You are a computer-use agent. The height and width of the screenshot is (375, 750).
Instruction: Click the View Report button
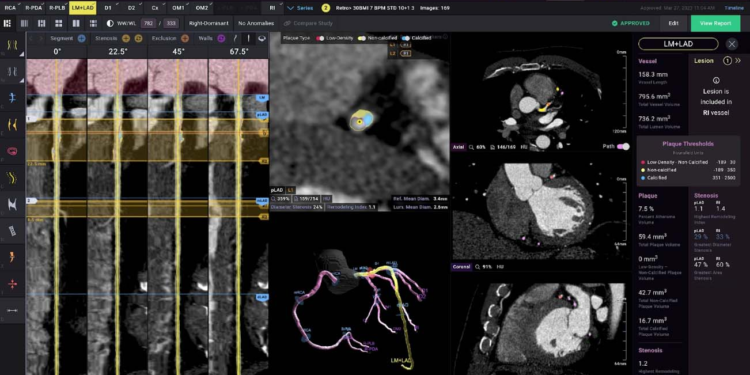coord(715,23)
